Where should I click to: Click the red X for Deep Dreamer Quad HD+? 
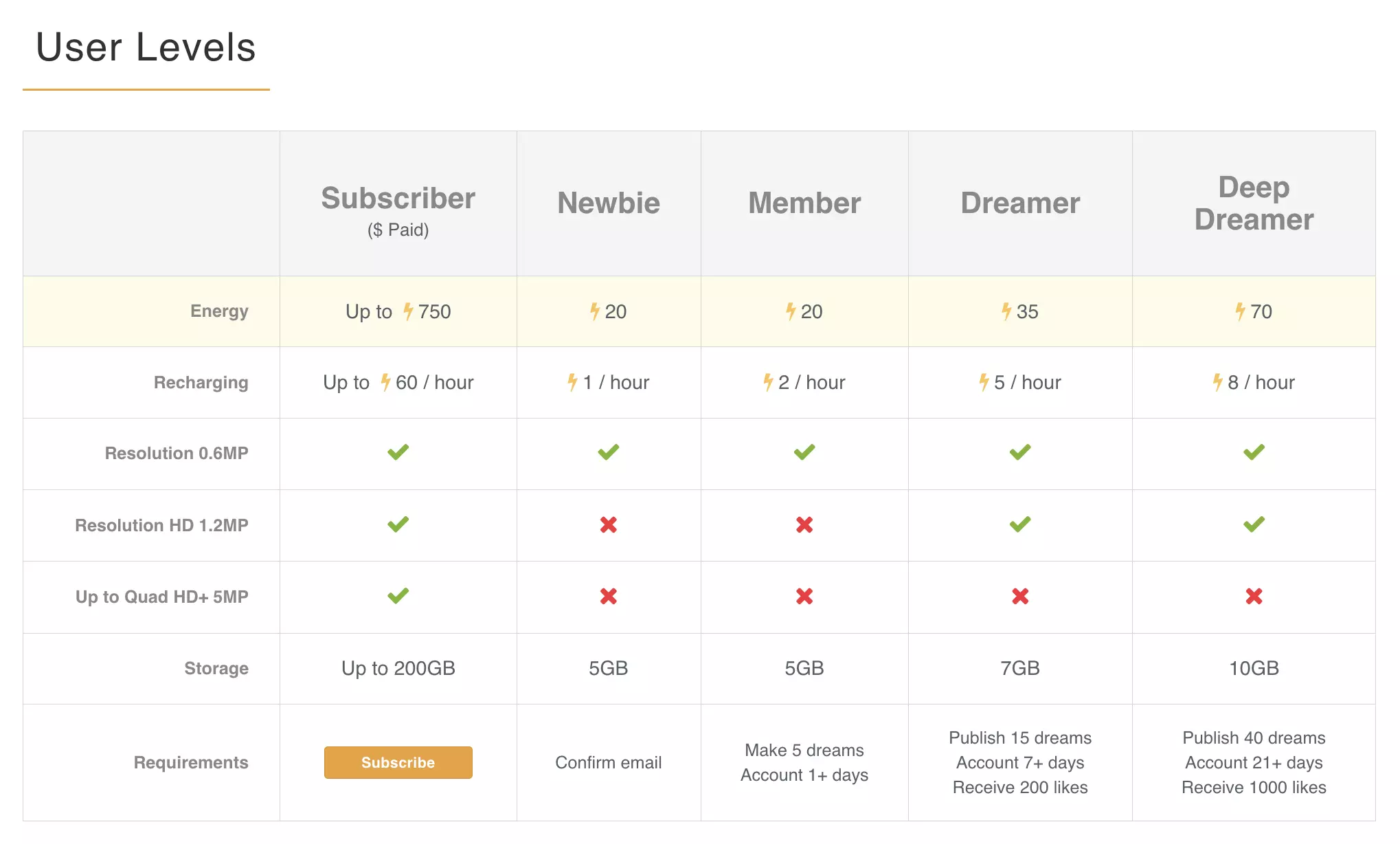[1254, 596]
